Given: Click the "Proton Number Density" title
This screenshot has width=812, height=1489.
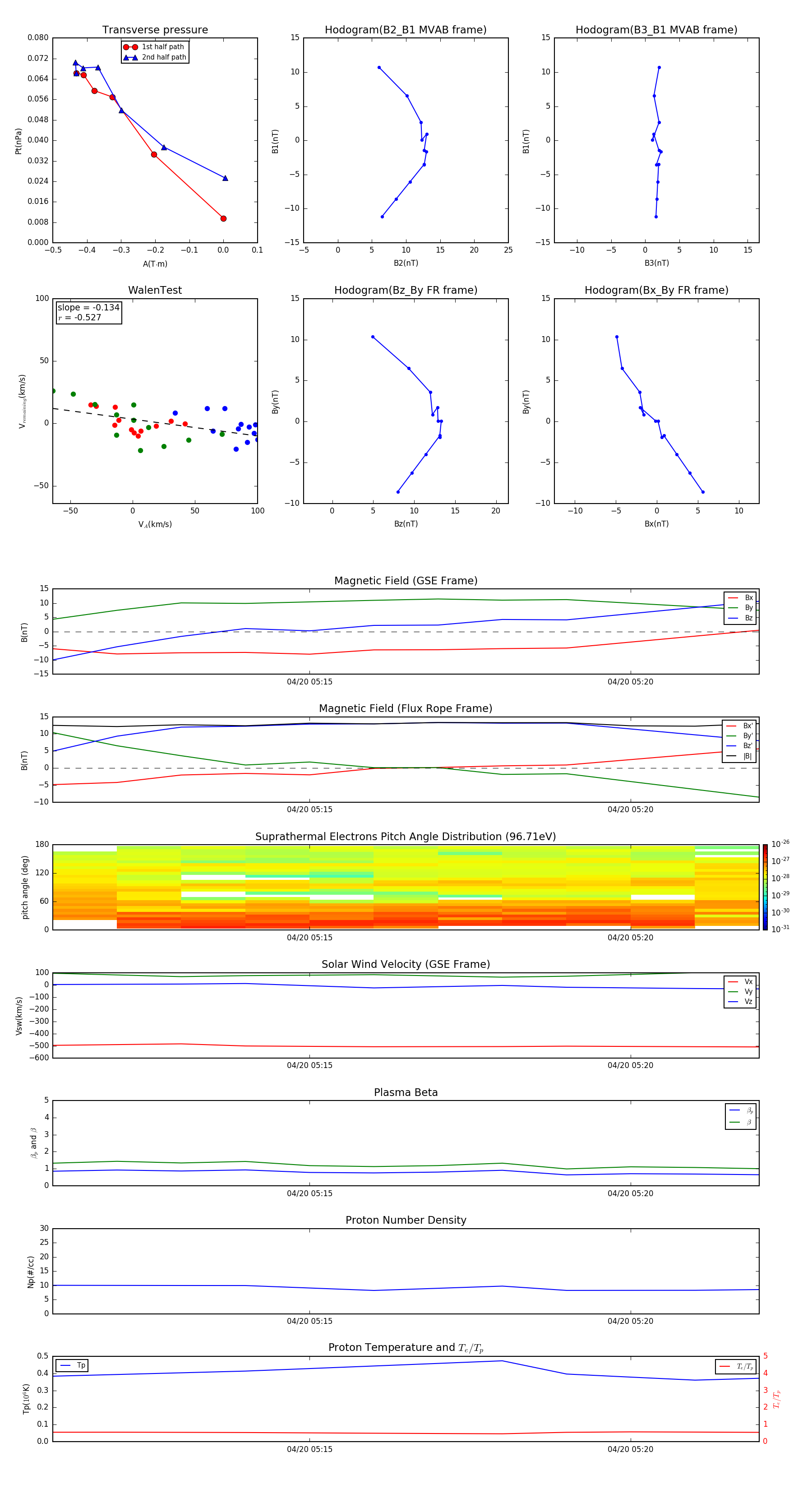Looking at the screenshot, I should (x=406, y=1220).
